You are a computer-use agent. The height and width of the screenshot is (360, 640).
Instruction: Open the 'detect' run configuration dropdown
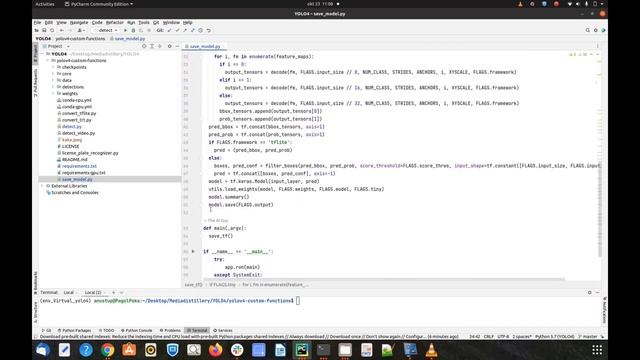coord(106,30)
